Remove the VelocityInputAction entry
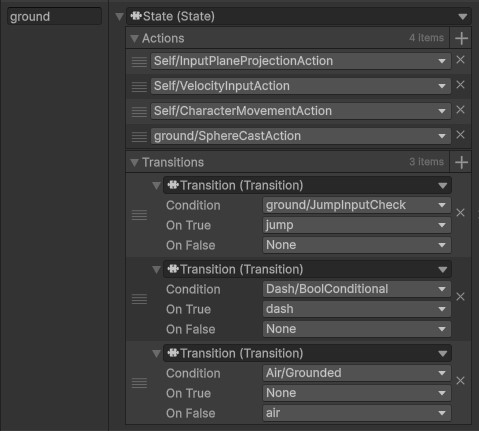479x431 pixels. (x=460, y=85)
